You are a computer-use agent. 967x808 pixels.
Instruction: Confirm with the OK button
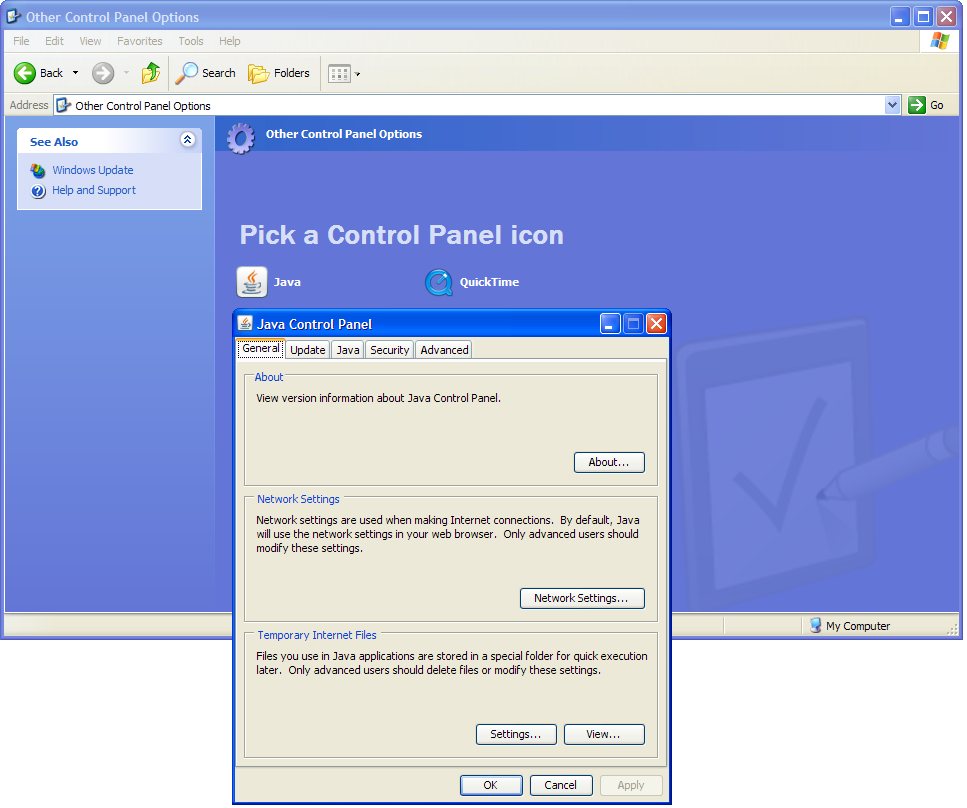coord(491,785)
